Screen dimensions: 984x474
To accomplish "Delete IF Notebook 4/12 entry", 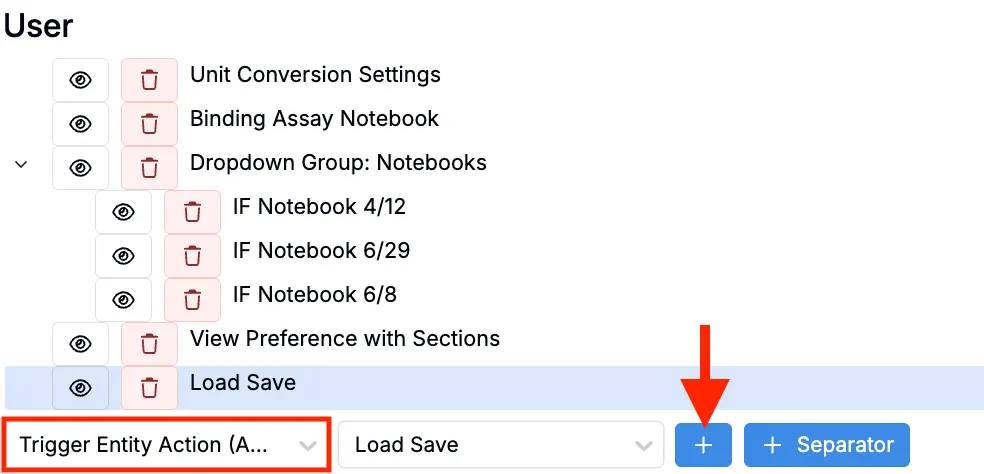I will click(192, 211).
